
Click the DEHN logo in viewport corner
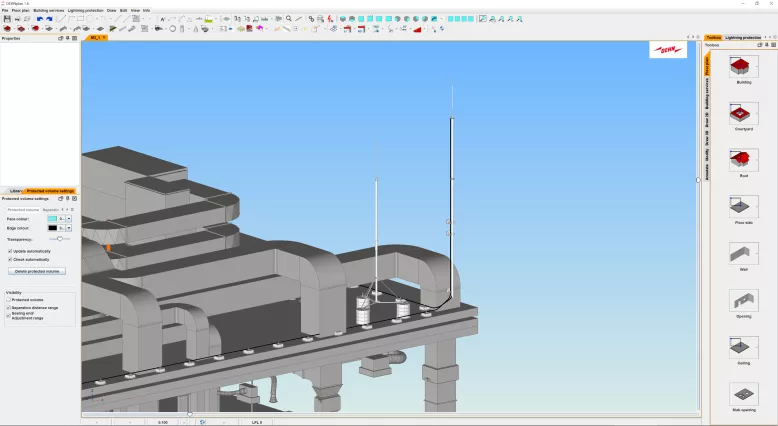click(x=668, y=50)
